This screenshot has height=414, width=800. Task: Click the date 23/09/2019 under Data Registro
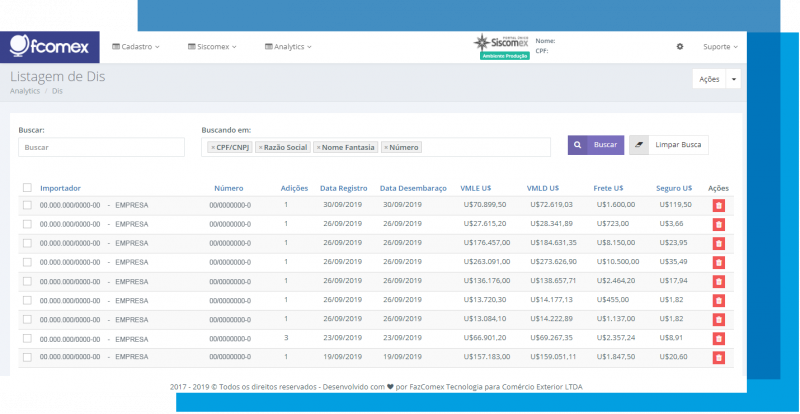point(342,337)
